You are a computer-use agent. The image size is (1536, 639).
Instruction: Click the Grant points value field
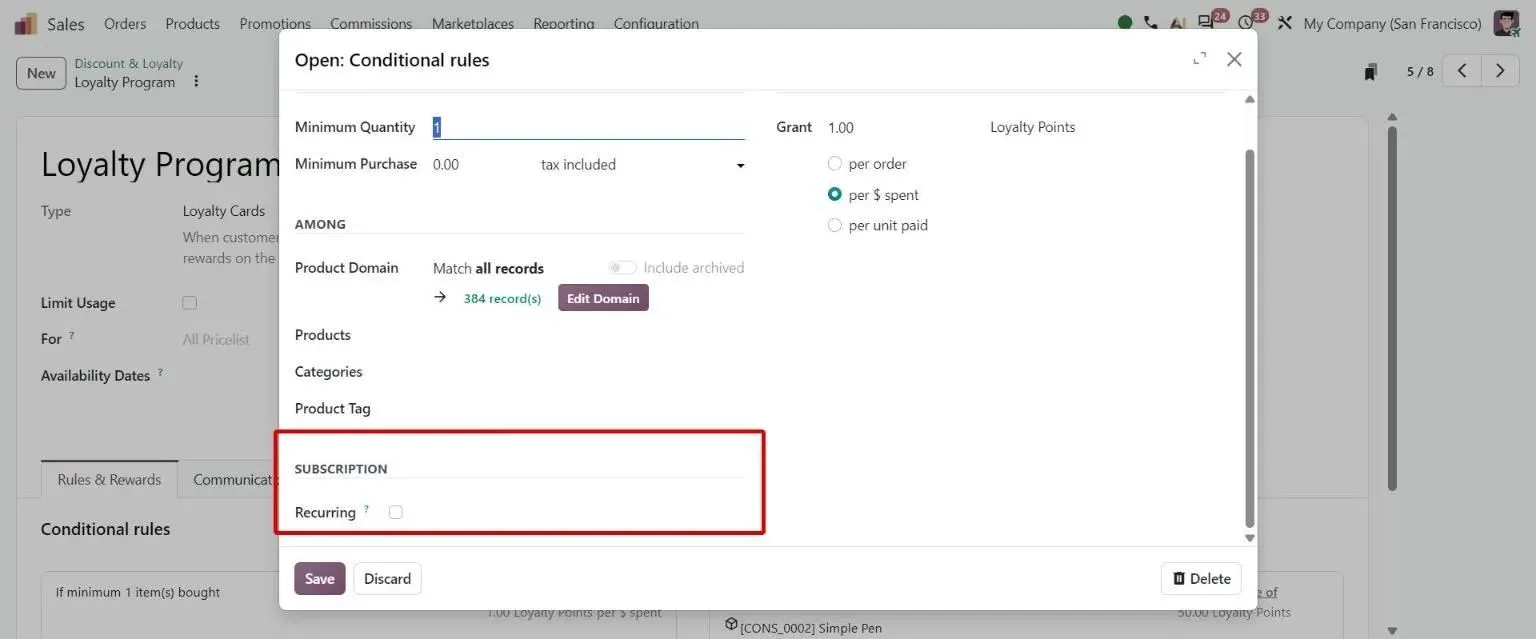[900, 128]
